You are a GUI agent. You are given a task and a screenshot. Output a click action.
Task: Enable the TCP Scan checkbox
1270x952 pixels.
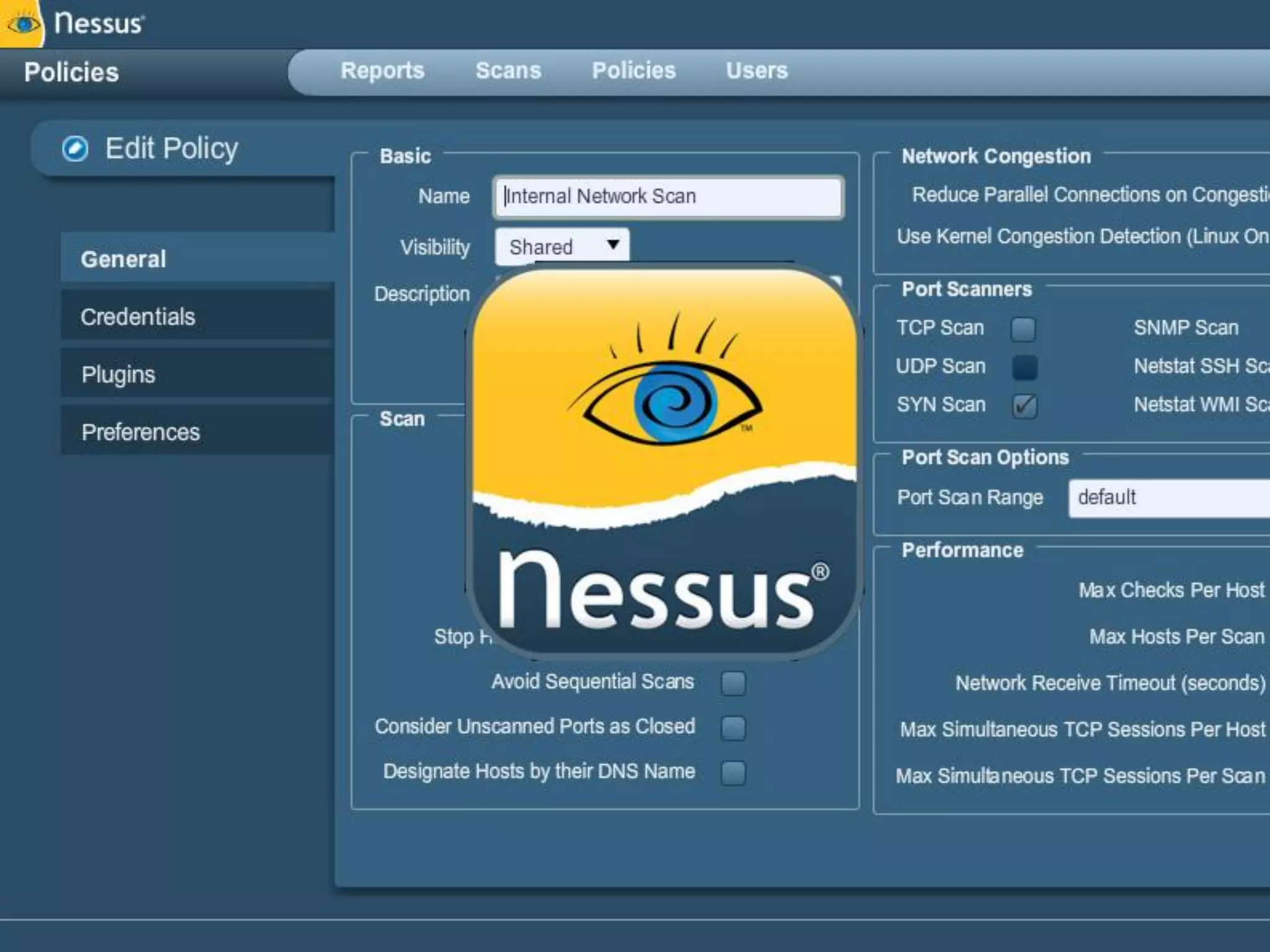click(x=1023, y=329)
